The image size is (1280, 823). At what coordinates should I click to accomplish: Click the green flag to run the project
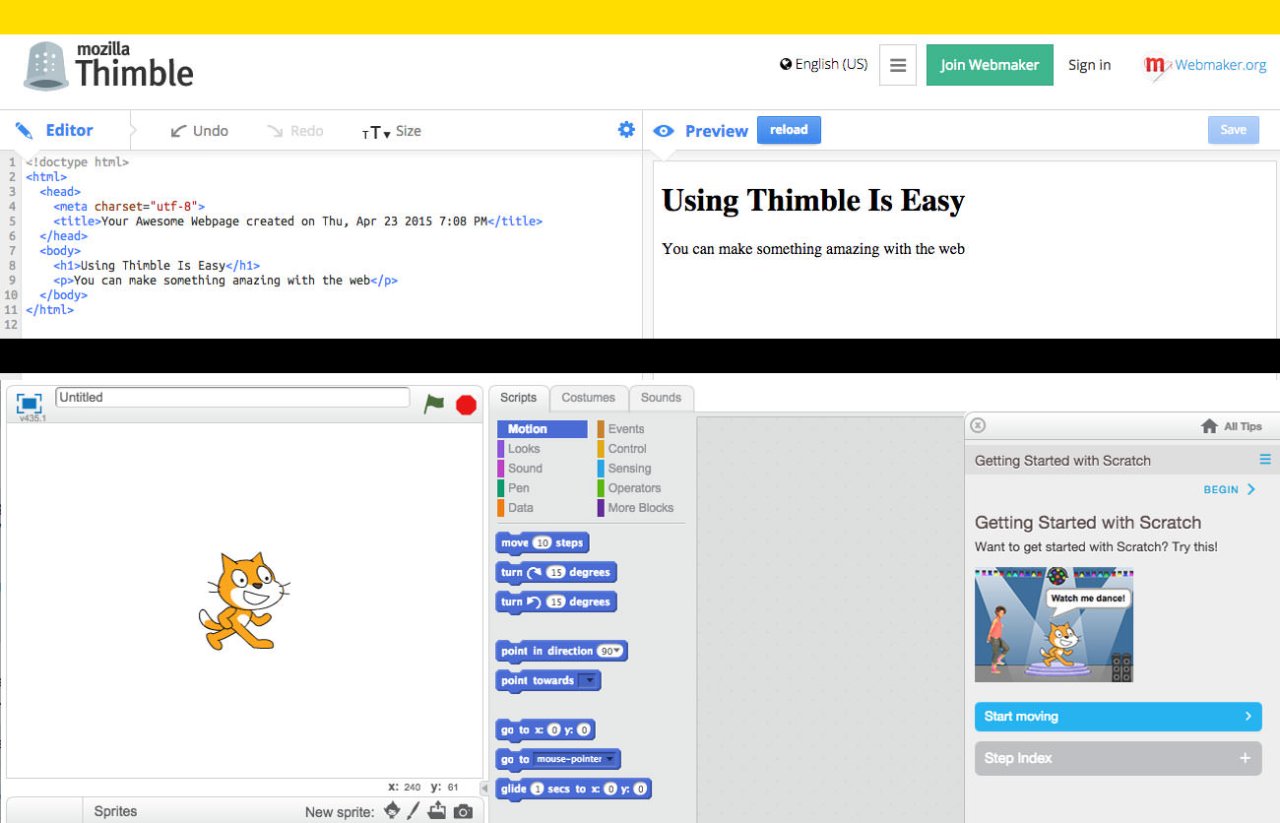pyautogui.click(x=434, y=403)
